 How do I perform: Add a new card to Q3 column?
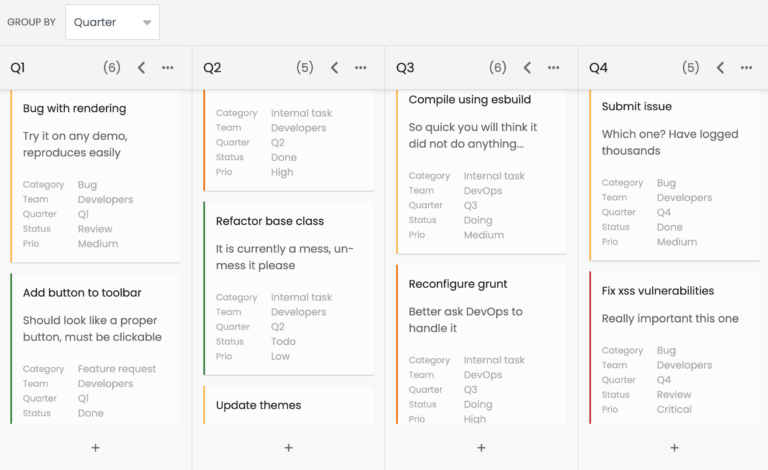click(481, 447)
